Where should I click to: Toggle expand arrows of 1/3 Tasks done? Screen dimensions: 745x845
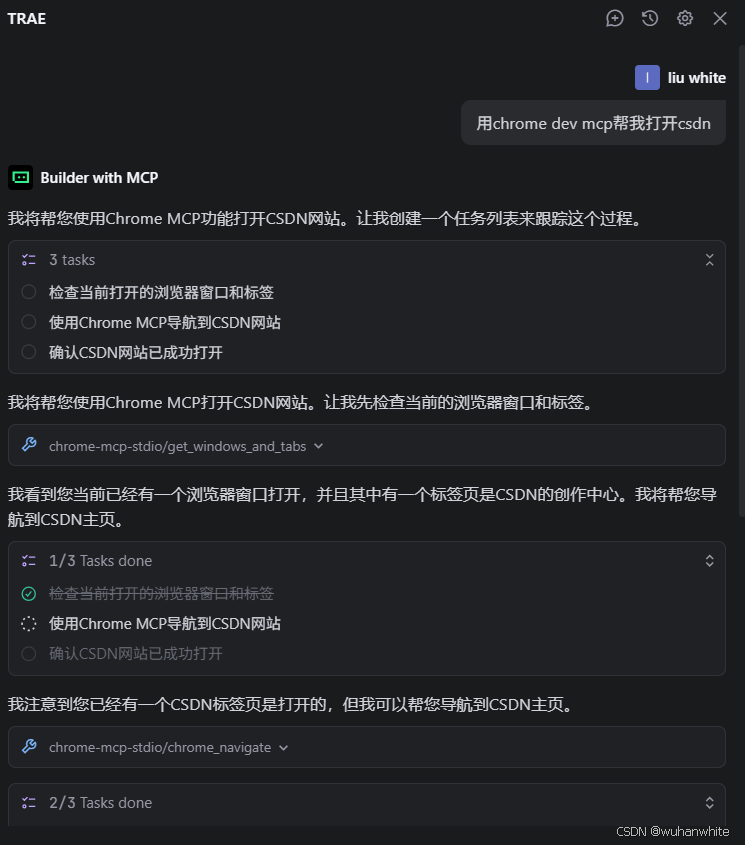click(x=709, y=561)
